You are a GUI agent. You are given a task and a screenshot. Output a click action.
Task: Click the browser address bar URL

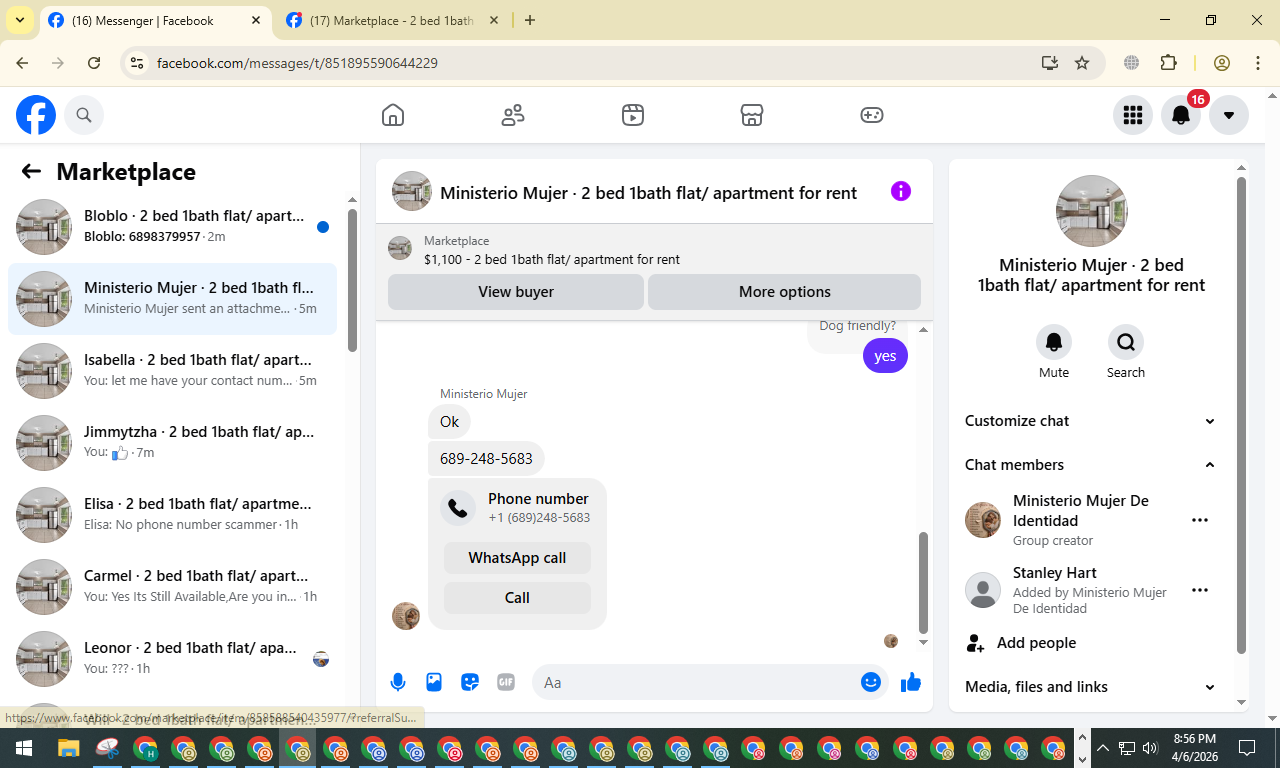pyautogui.click(x=297, y=63)
